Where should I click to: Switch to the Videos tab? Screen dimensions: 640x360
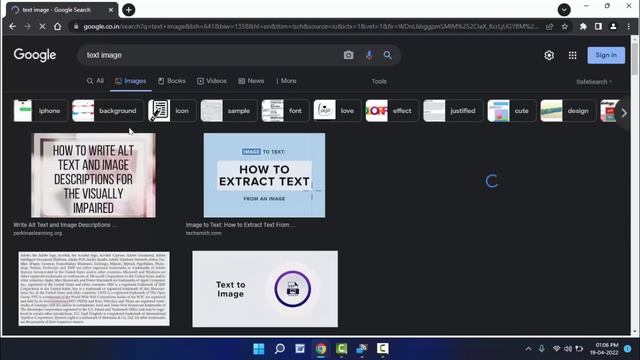tap(211, 81)
